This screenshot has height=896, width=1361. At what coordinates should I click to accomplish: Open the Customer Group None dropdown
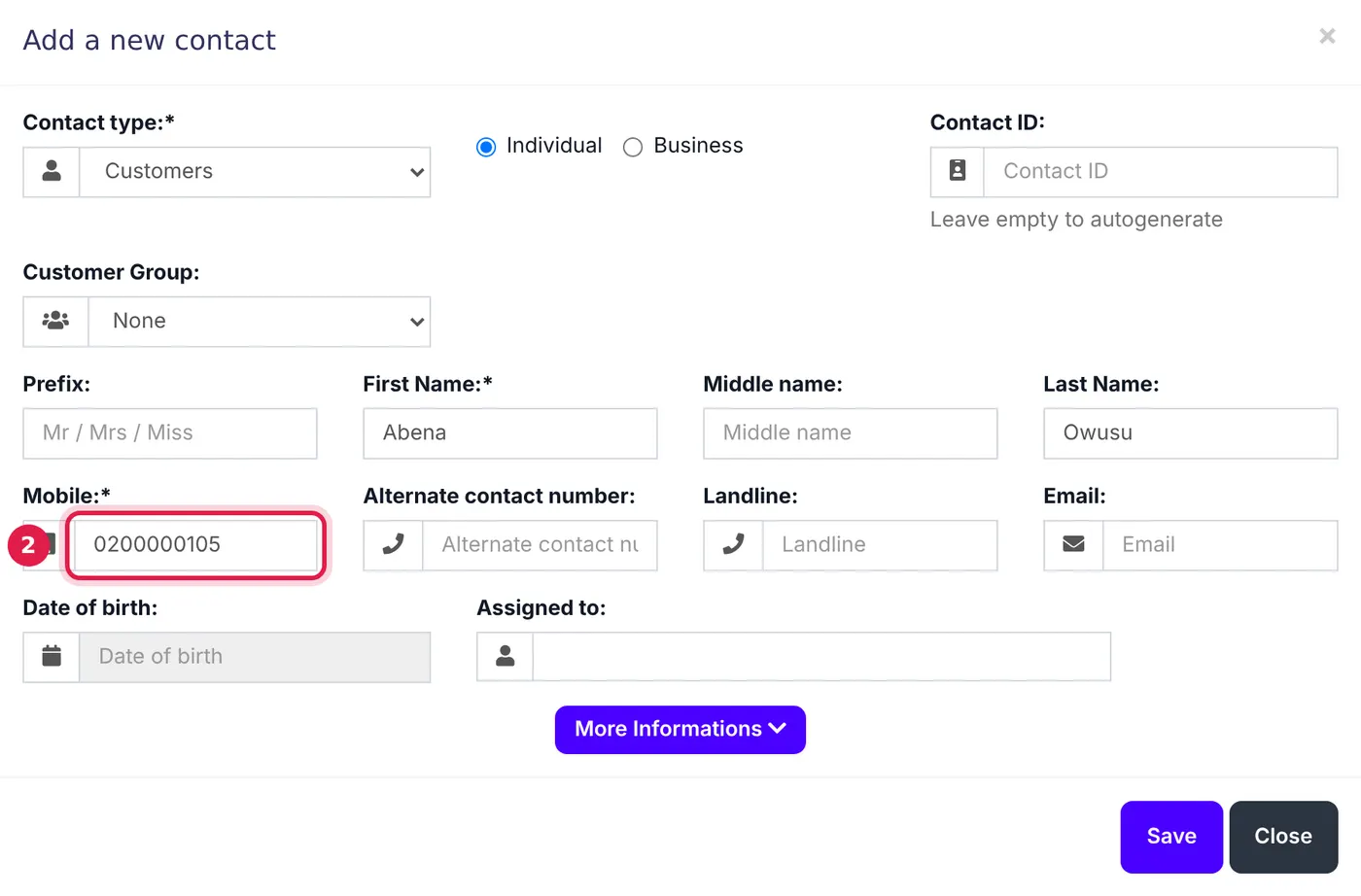click(260, 322)
